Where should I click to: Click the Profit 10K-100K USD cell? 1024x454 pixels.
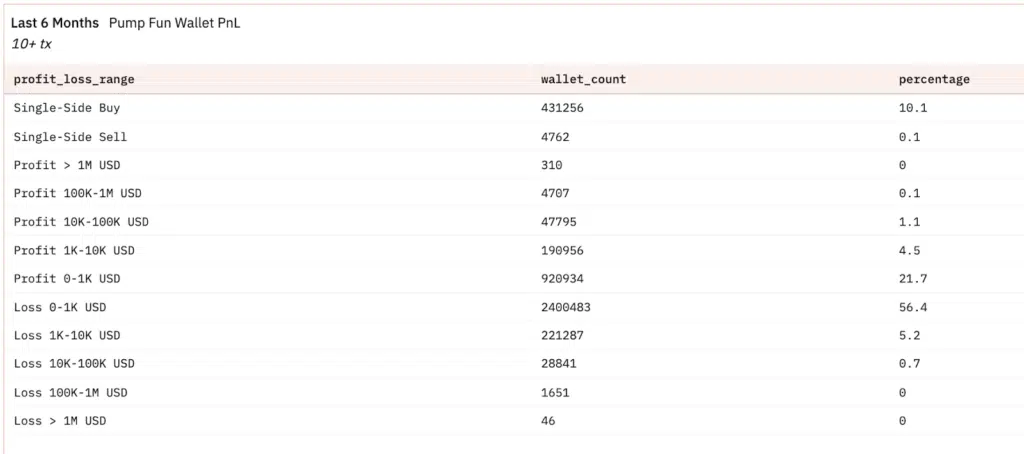pyautogui.click(x=81, y=222)
